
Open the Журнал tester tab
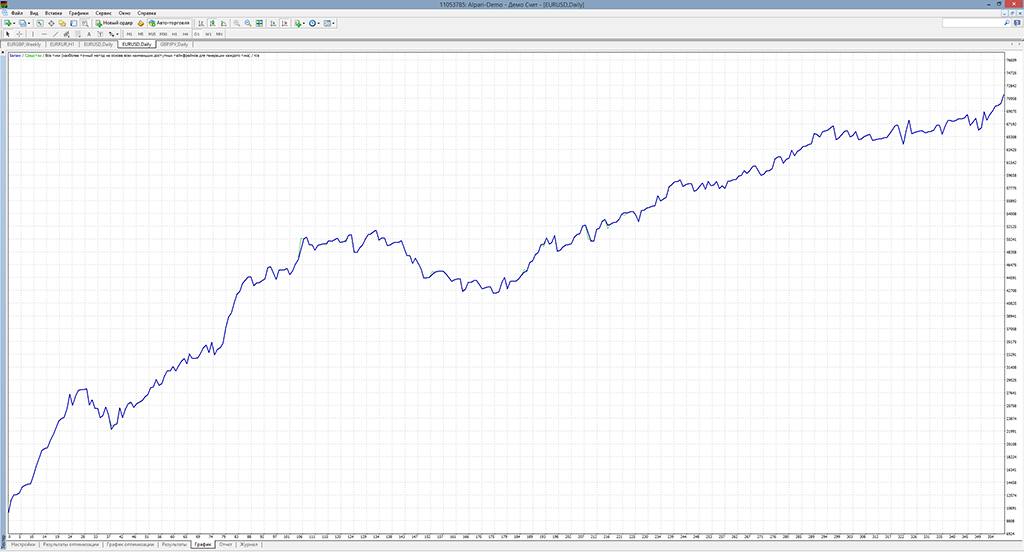[x=249, y=544]
